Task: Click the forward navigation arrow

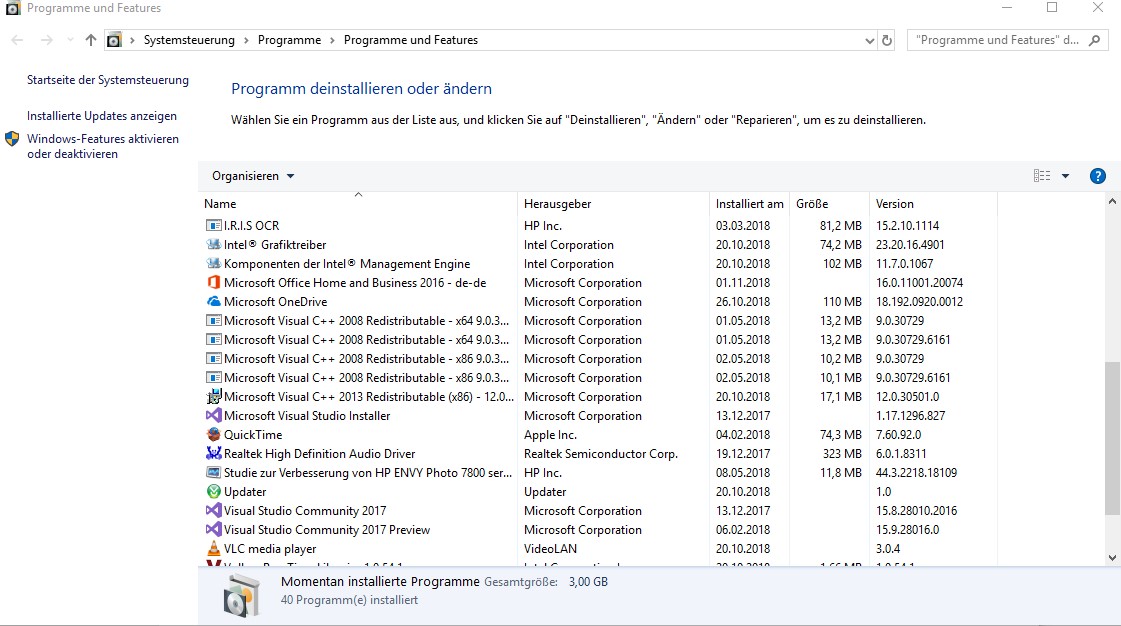Action: tap(46, 40)
